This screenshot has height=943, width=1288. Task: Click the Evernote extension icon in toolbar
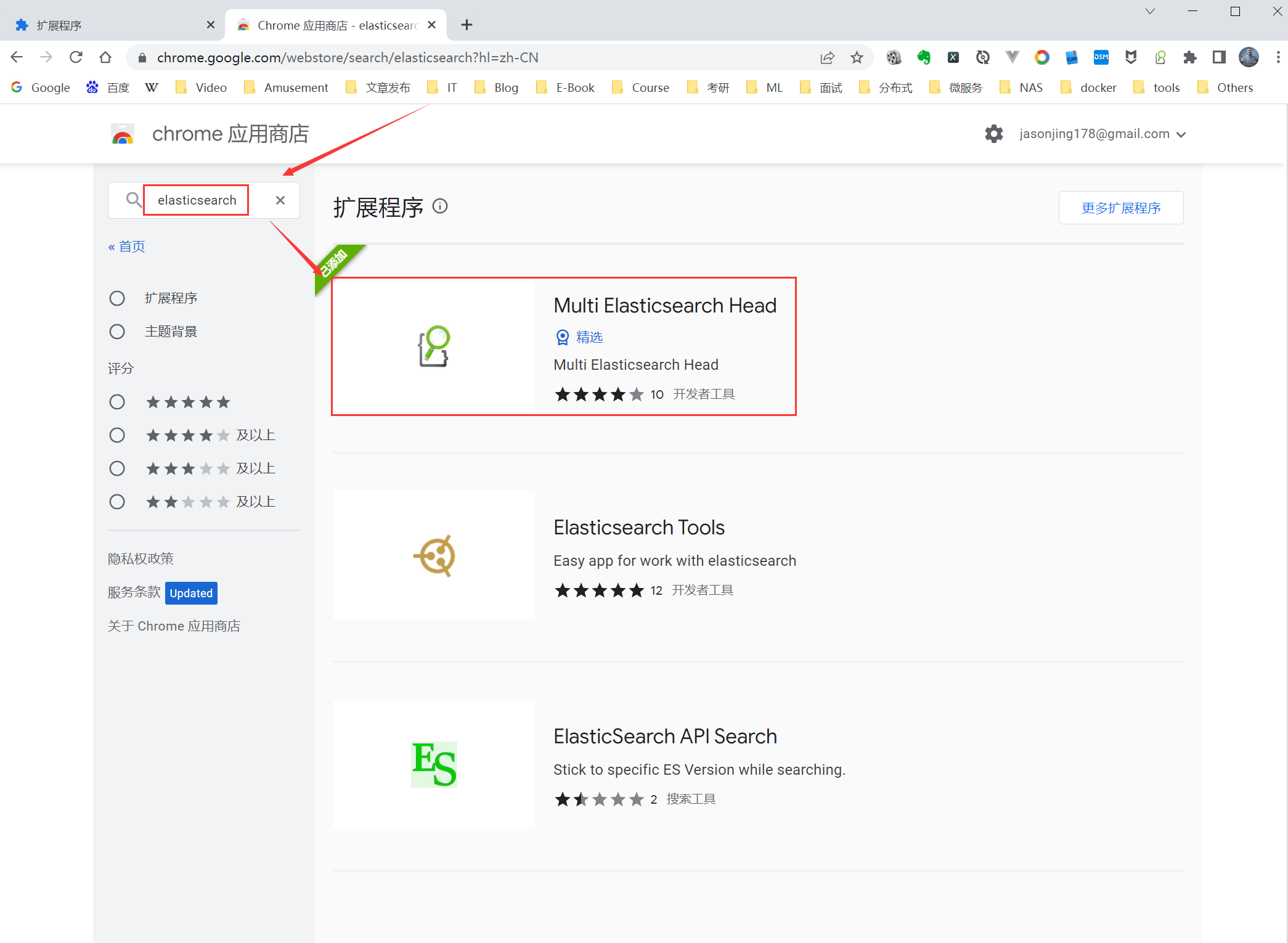(x=923, y=57)
